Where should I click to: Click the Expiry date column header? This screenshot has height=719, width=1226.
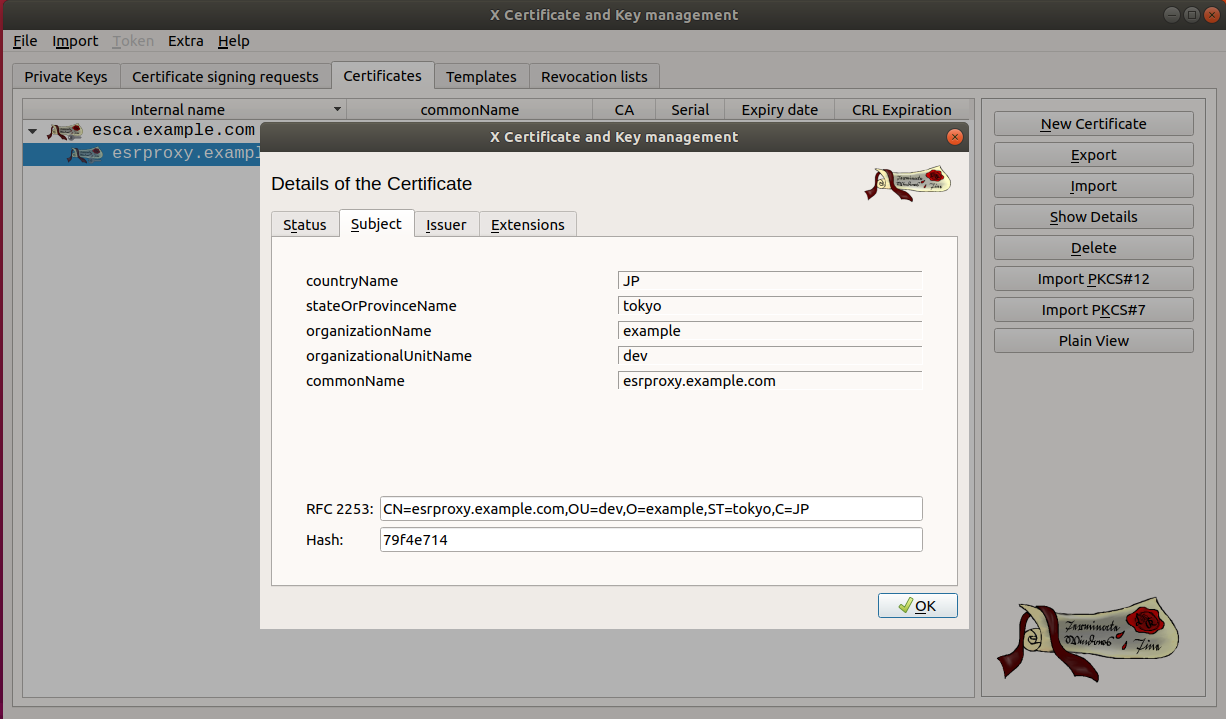(x=779, y=110)
